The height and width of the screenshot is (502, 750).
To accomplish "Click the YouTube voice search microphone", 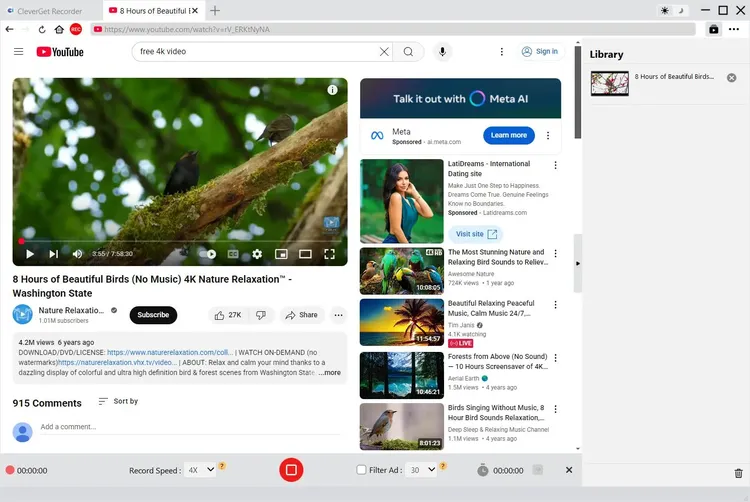I will point(442,52).
